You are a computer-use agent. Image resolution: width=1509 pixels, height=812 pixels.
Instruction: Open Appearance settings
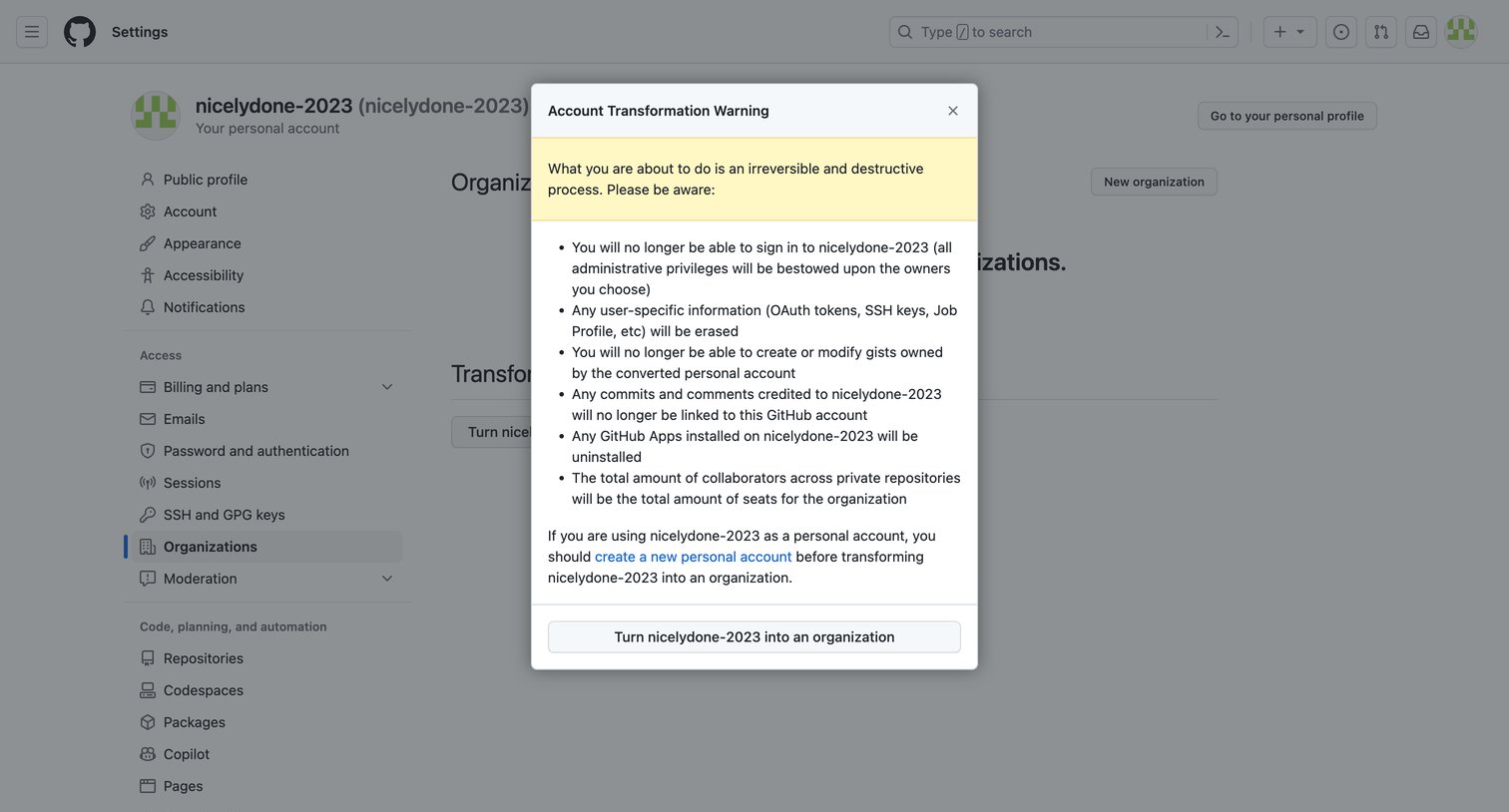(x=267, y=243)
